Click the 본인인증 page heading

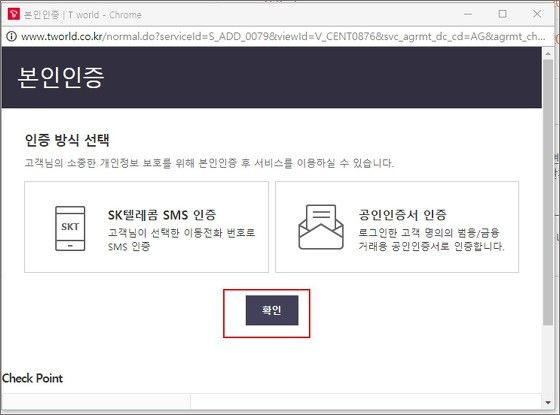61,77
